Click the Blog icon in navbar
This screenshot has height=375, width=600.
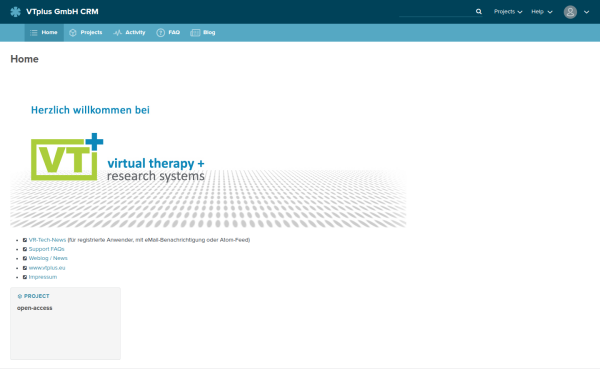tap(195, 33)
